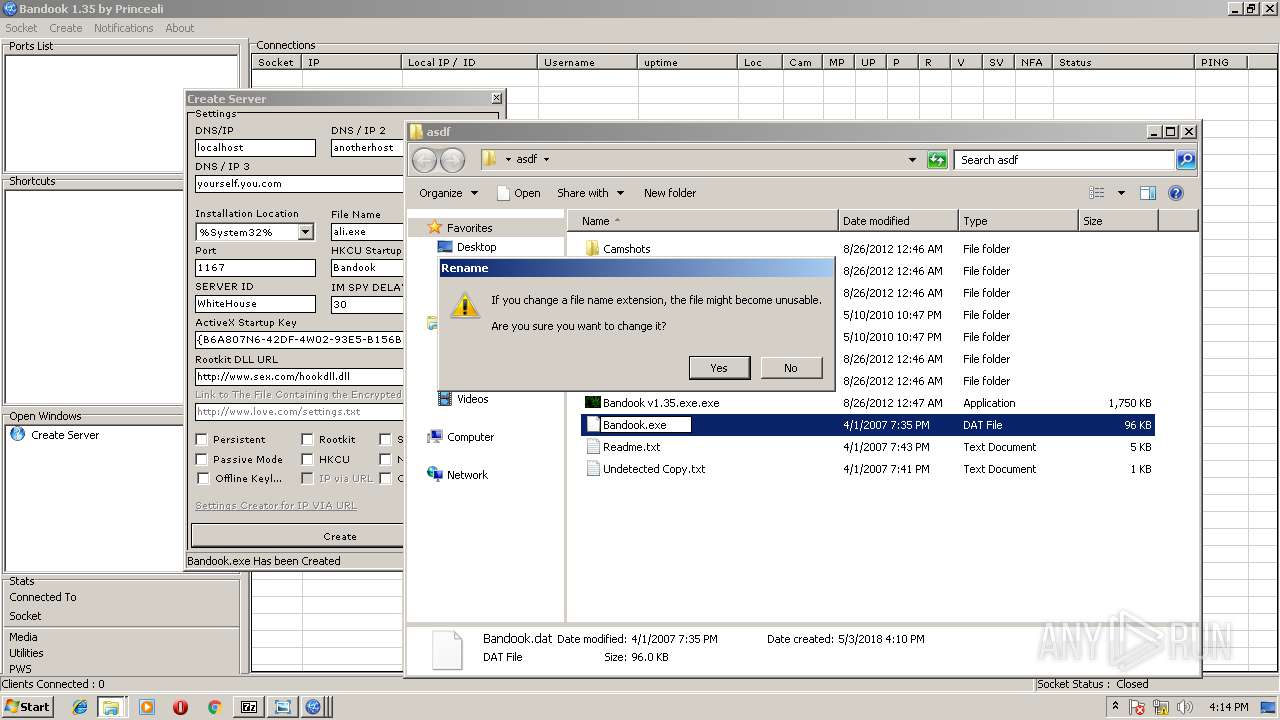Image resolution: width=1280 pixels, height=720 pixels.
Task: Enable the Rootkit checkbox
Action: [307, 439]
